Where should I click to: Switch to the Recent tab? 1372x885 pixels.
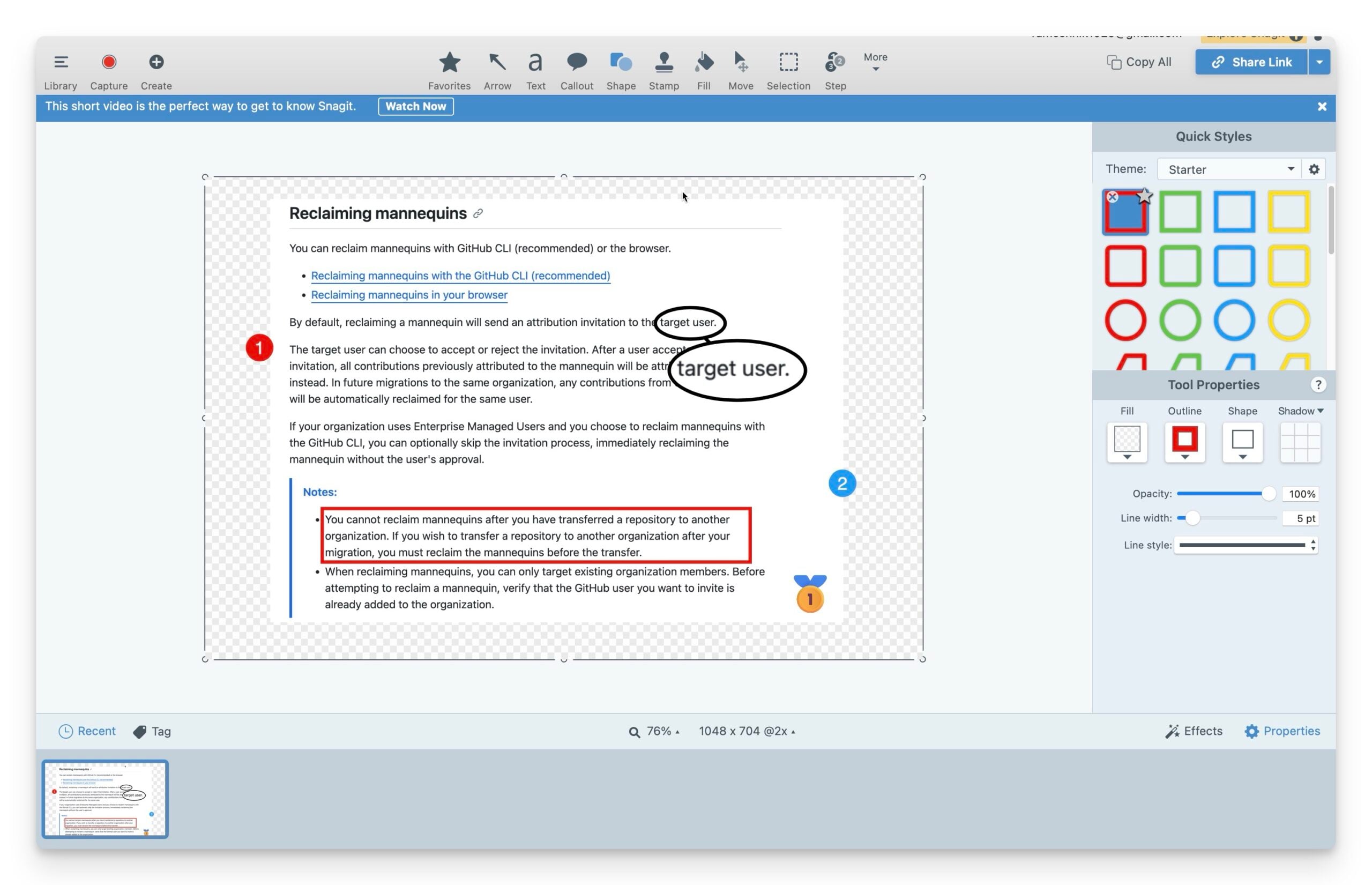[87, 731]
